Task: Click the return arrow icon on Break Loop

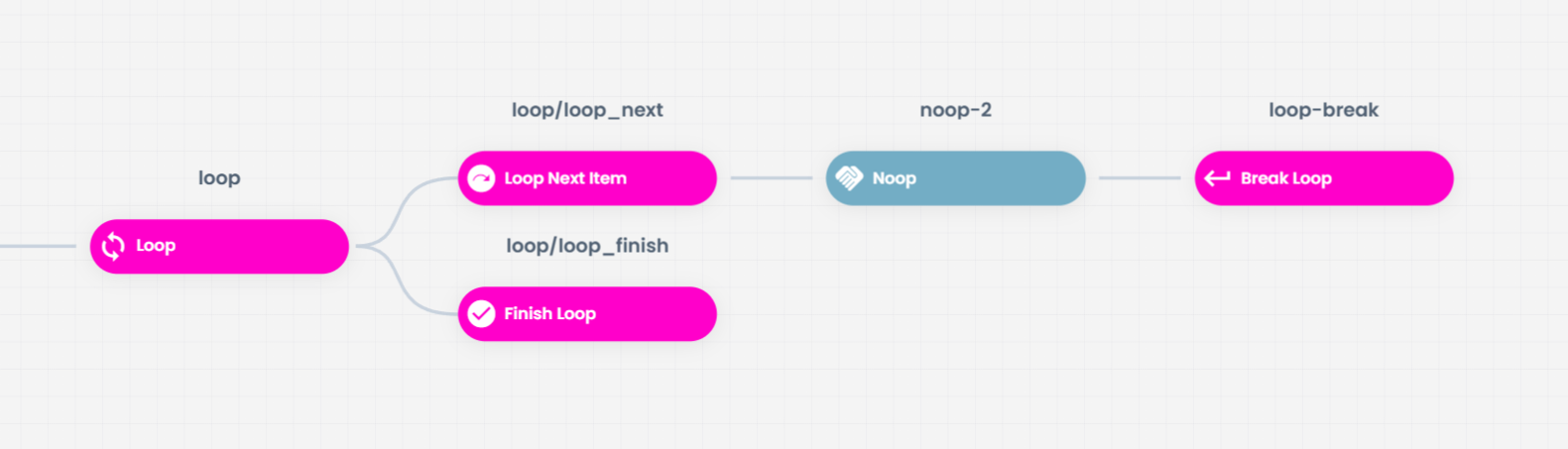Action: [1217, 178]
